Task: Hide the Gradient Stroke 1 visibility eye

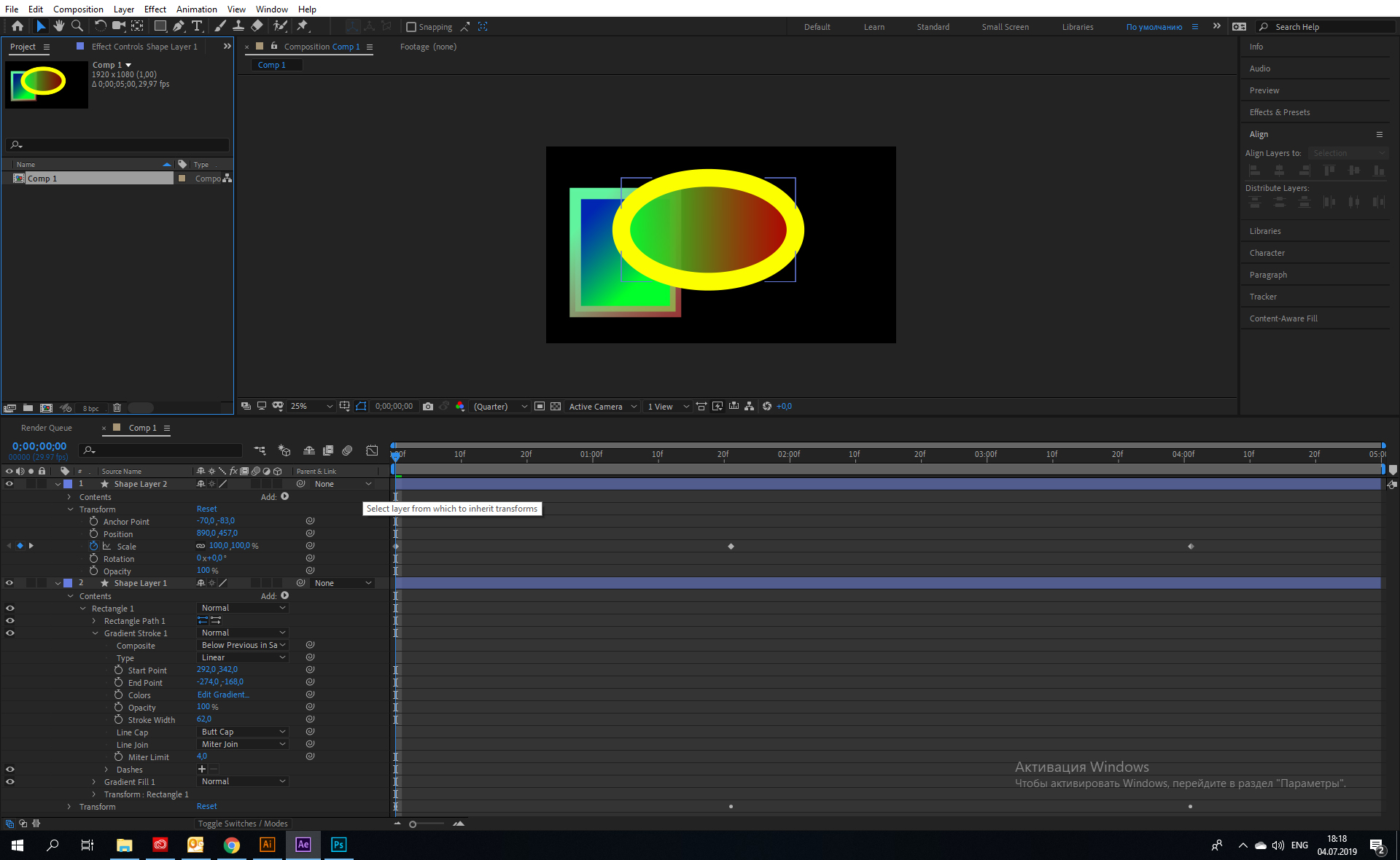Action: click(10, 633)
